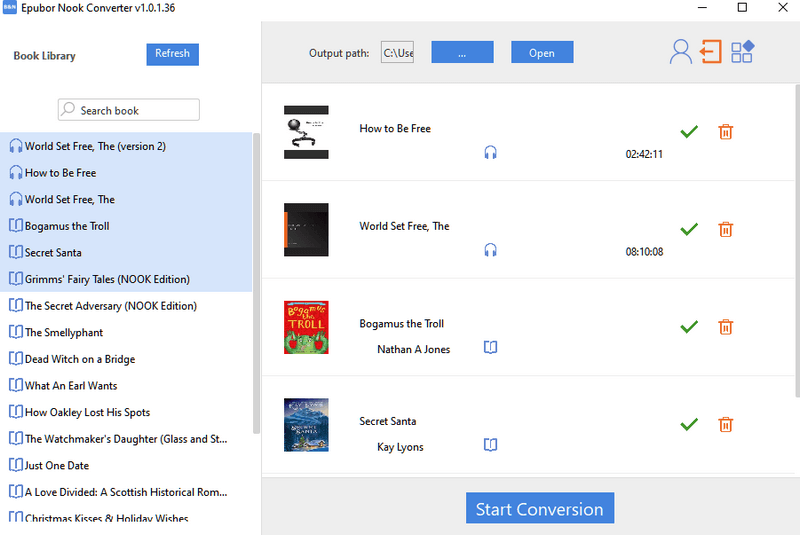This screenshot has height=535, width=800.
Task: Open the user account icon
Action: pyautogui.click(x=681, y=52)
